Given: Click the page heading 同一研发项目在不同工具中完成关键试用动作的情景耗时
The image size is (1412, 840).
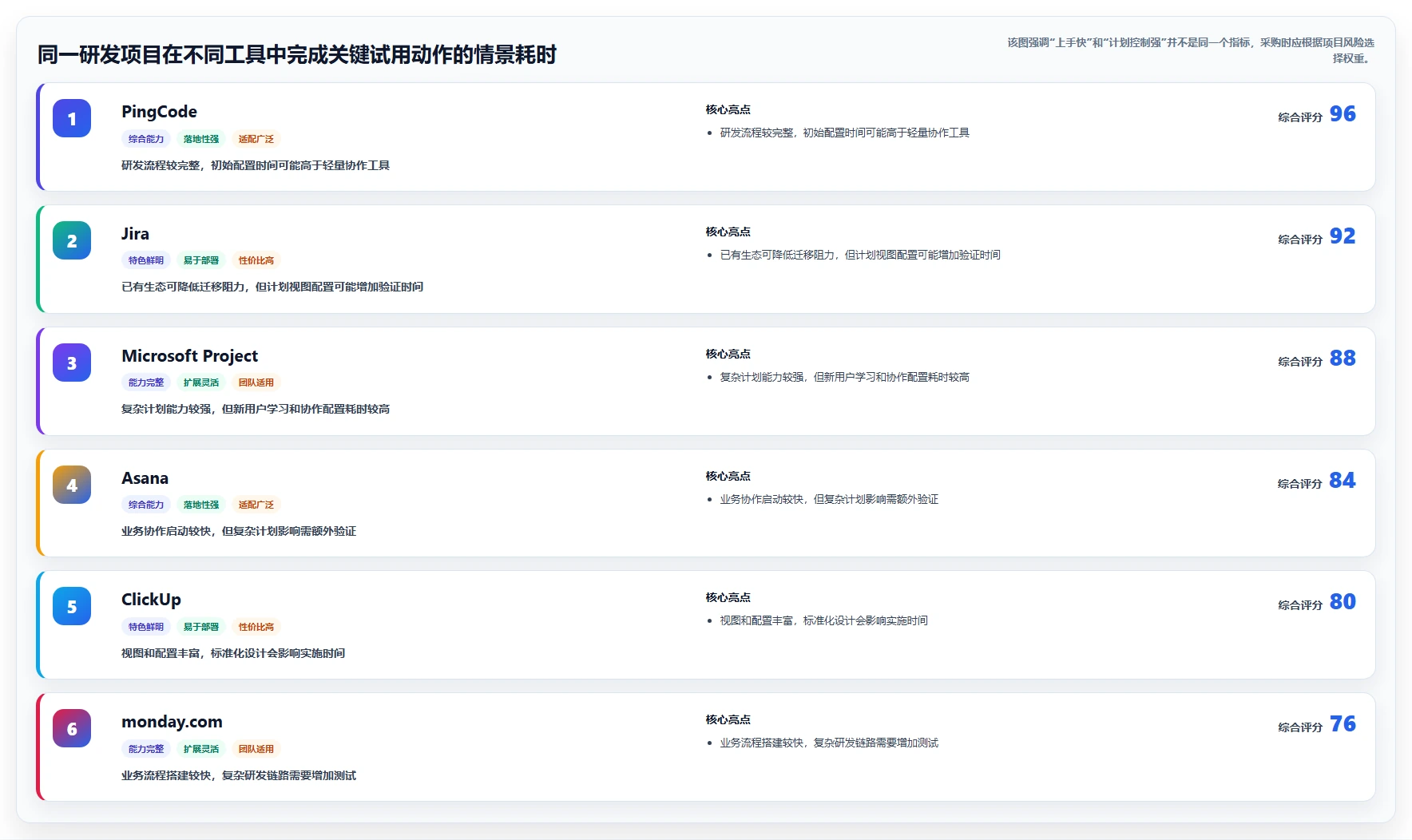Looking at the screenshot, I should point(297,55).
